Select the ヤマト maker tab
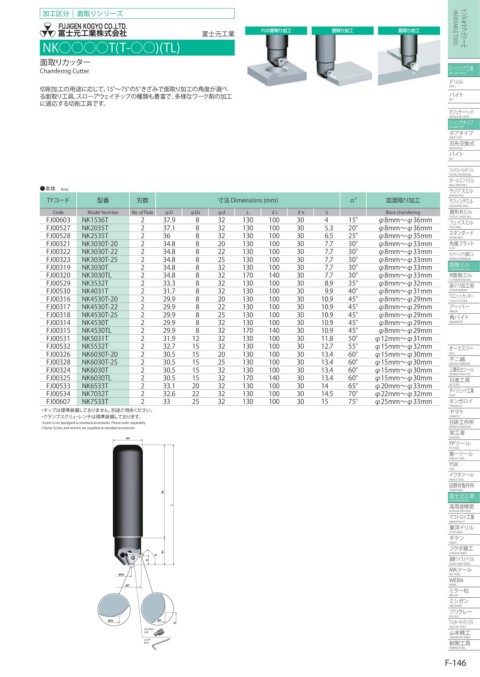This screenshot has height=677, width=480. 463,413
